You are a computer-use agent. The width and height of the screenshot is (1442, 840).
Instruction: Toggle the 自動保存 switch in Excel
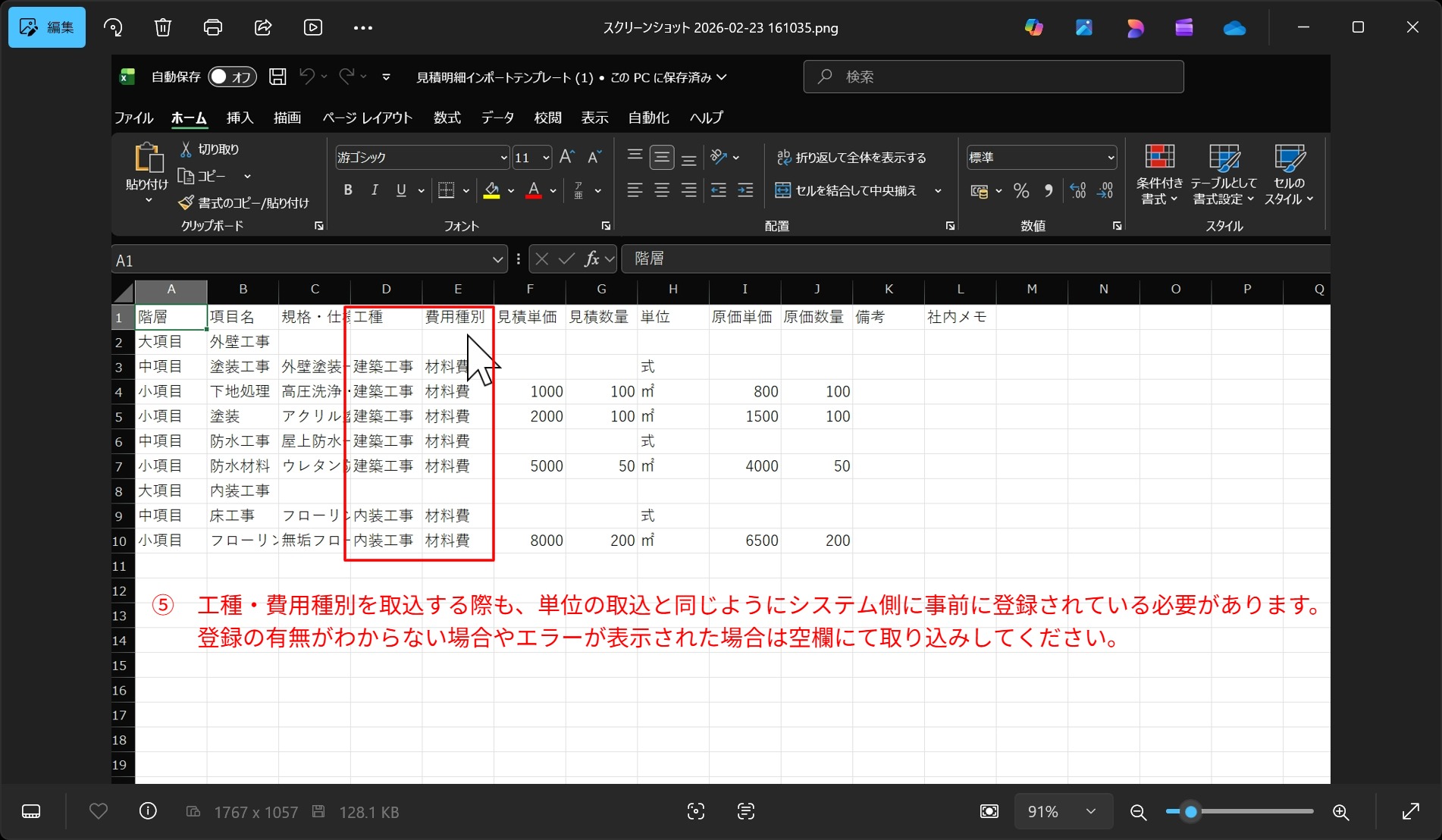pyautogui.click(x=232, y=77)
